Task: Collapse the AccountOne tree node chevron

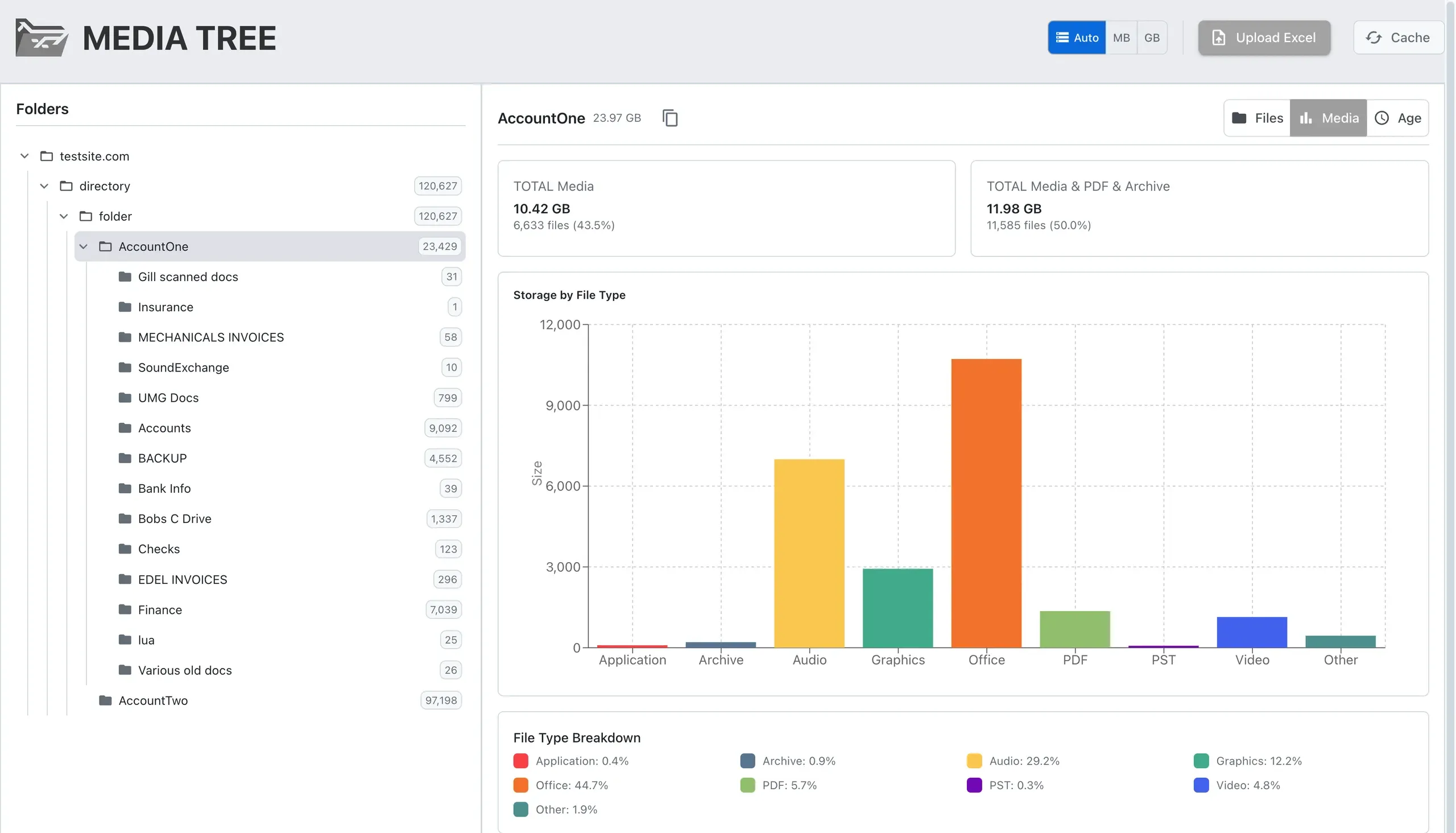Action: pyautogui.click(x=84, y=246)
